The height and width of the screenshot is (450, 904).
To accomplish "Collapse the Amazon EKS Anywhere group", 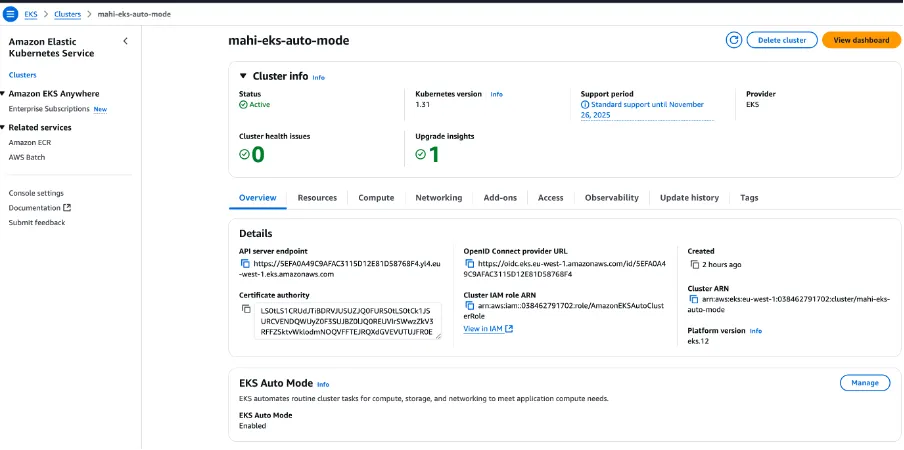I will click(x=3, y=94).
